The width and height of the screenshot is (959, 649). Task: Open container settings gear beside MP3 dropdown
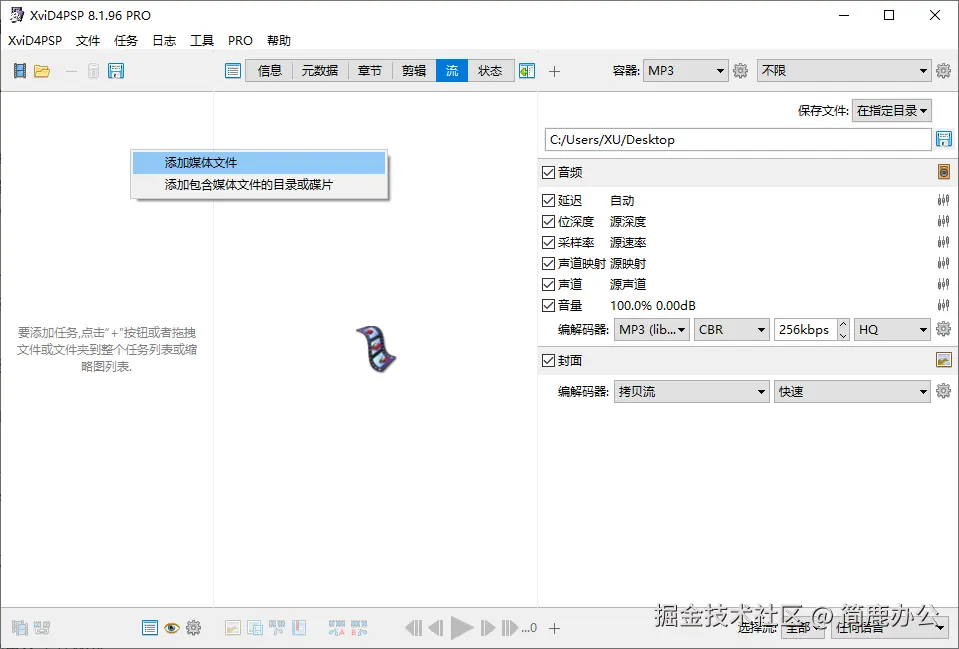click(740, 71)
